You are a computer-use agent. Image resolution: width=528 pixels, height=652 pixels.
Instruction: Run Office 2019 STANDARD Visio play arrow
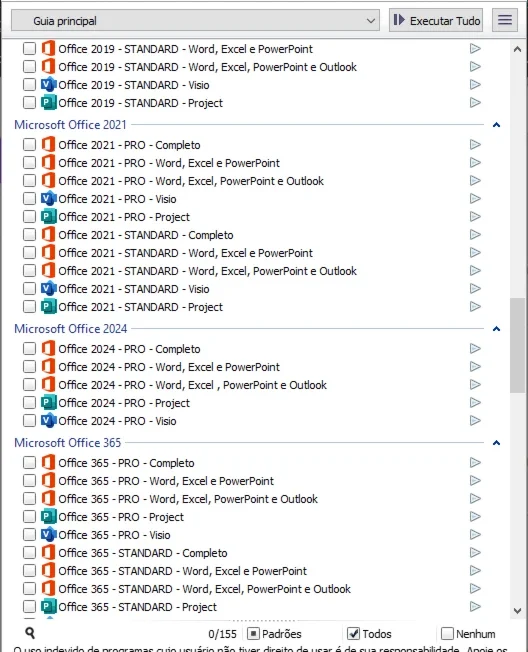tap(475, 85)
